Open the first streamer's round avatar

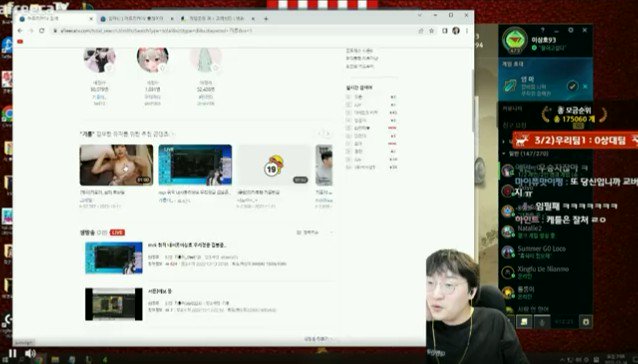point(100,59)
